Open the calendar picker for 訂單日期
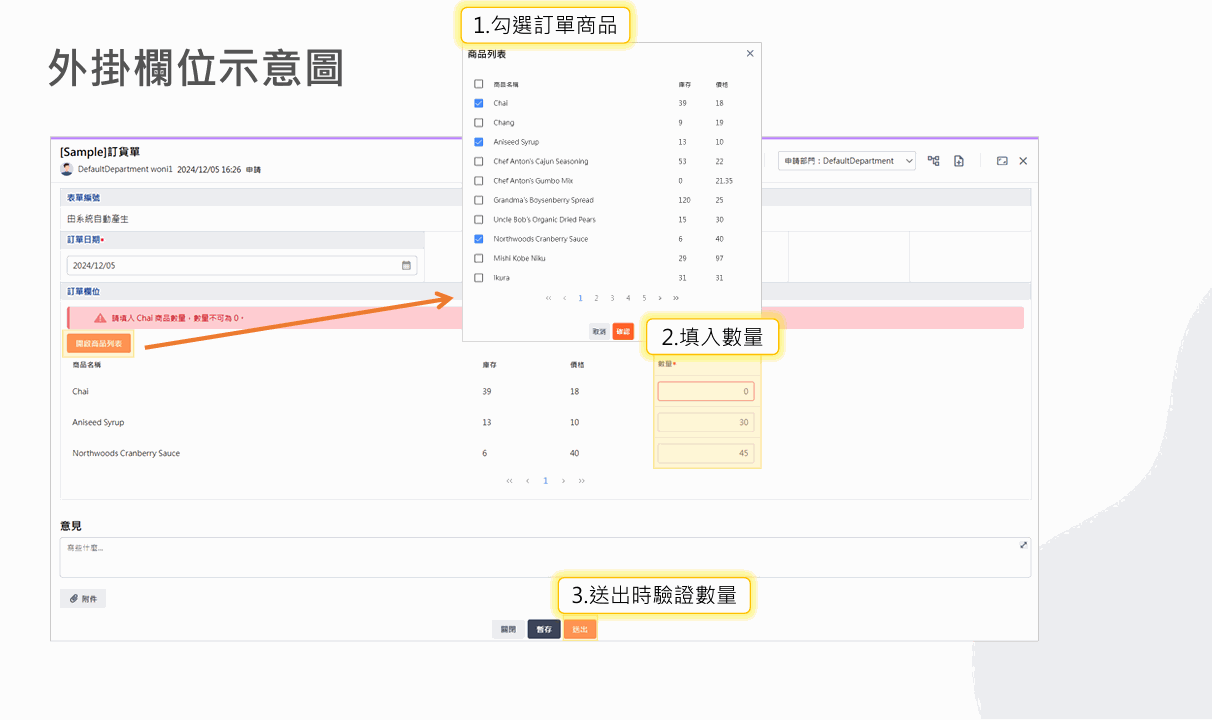 pyautogui.click(x=406, y=266)
